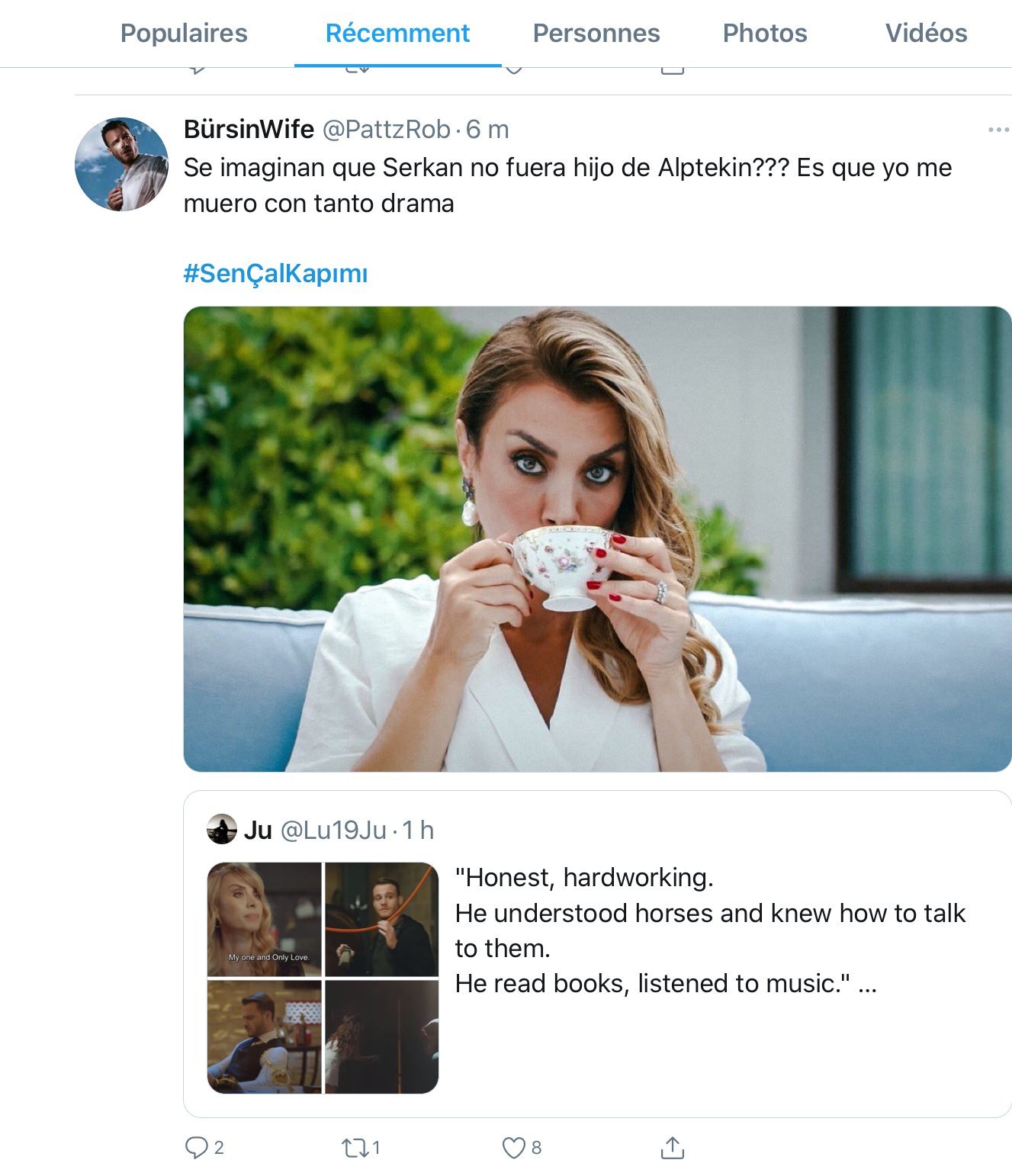The width and height of the screenshot is (1012, 1176).
Task: Share the tweet using share icon
Action: (x=672, y=1147)
